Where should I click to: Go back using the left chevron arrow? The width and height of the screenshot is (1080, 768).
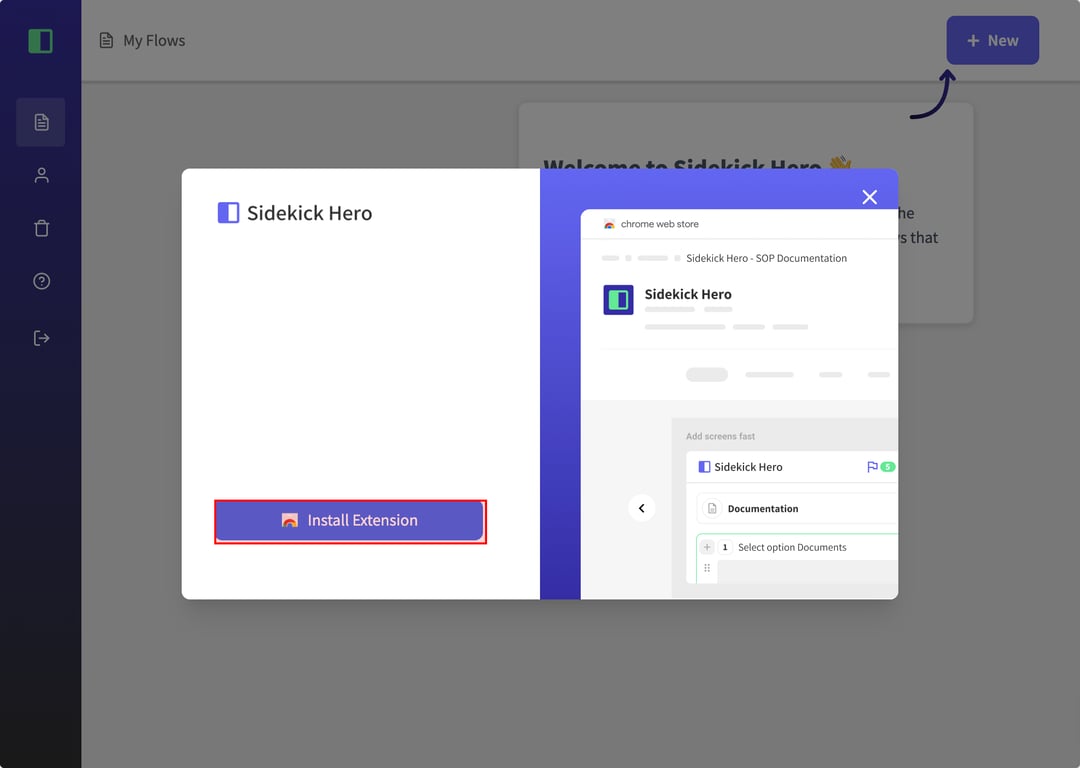641,508
